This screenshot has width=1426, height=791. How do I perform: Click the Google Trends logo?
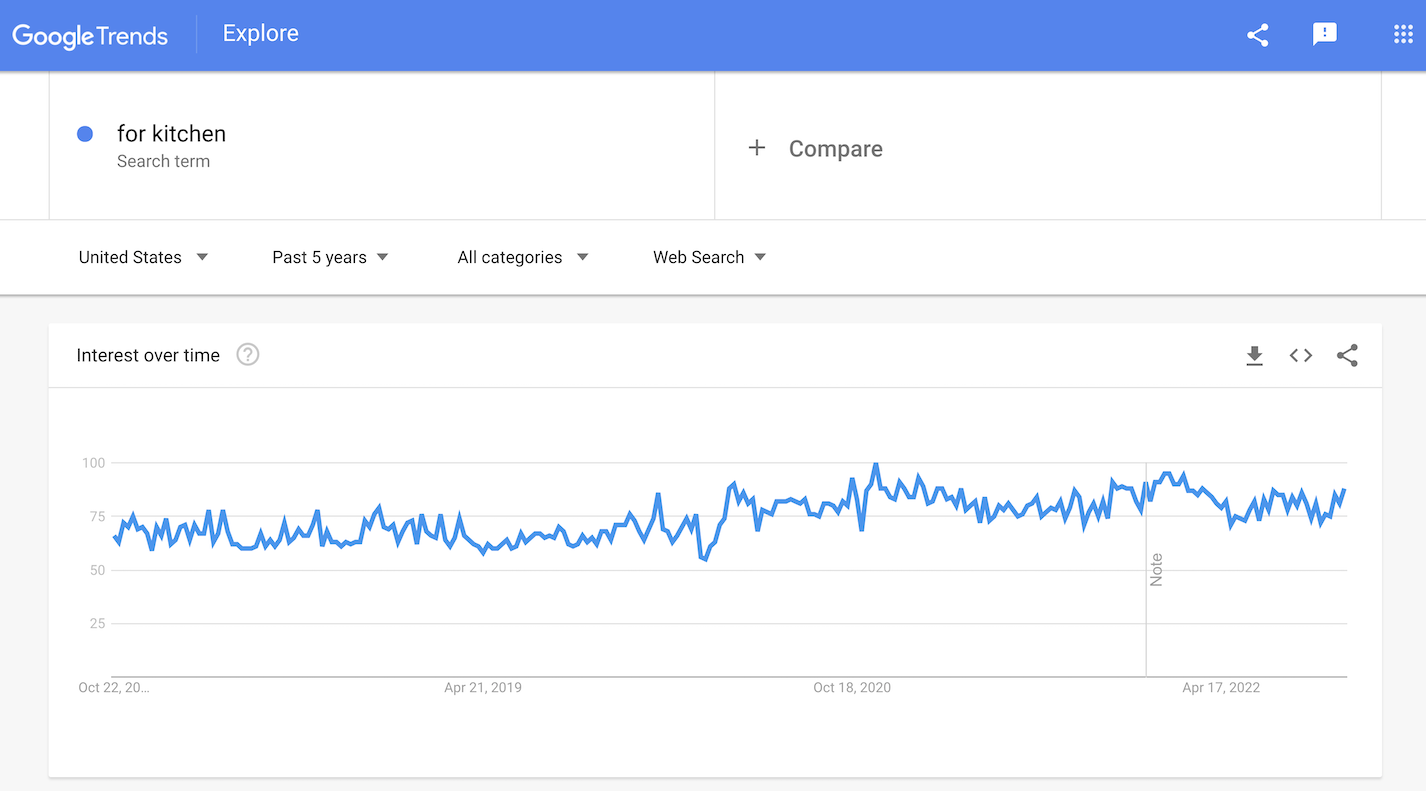[x=90, y=36]
